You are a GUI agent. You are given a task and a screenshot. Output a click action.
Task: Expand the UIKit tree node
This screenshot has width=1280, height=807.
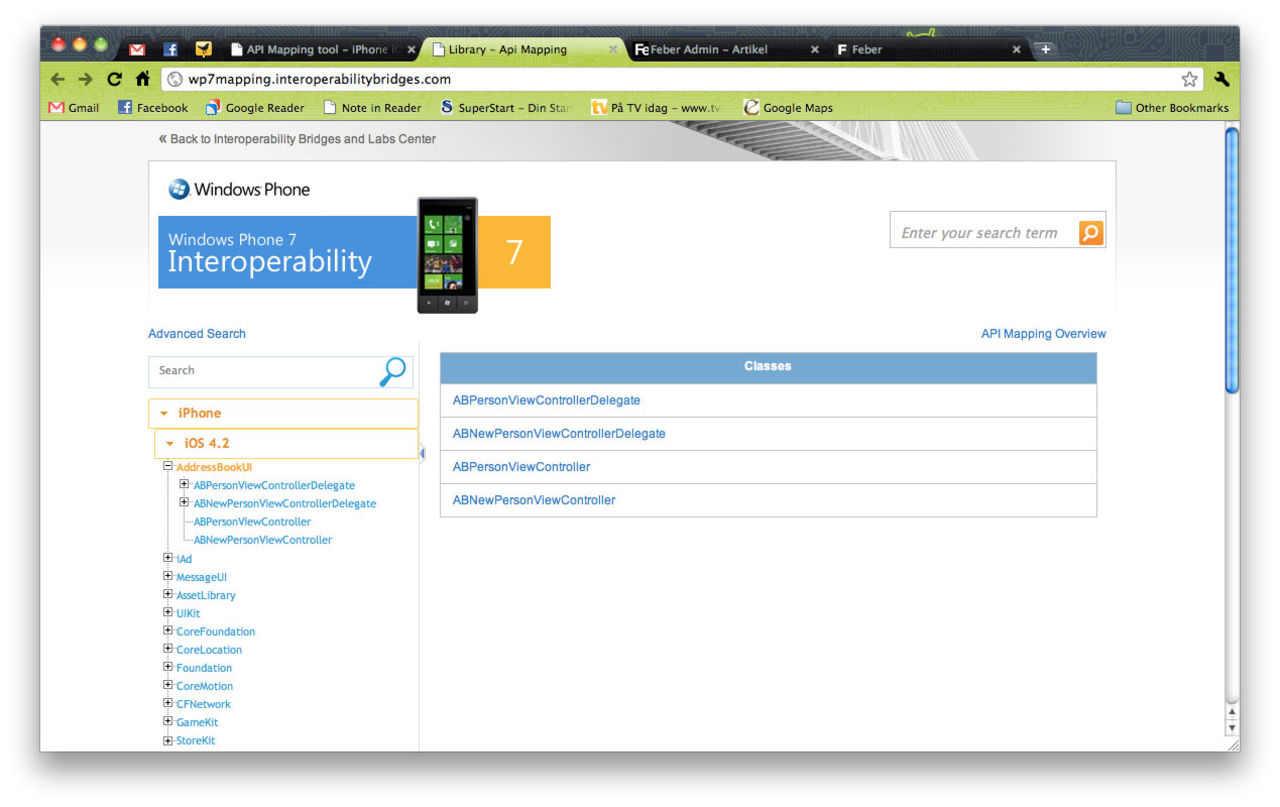[168, 612]
